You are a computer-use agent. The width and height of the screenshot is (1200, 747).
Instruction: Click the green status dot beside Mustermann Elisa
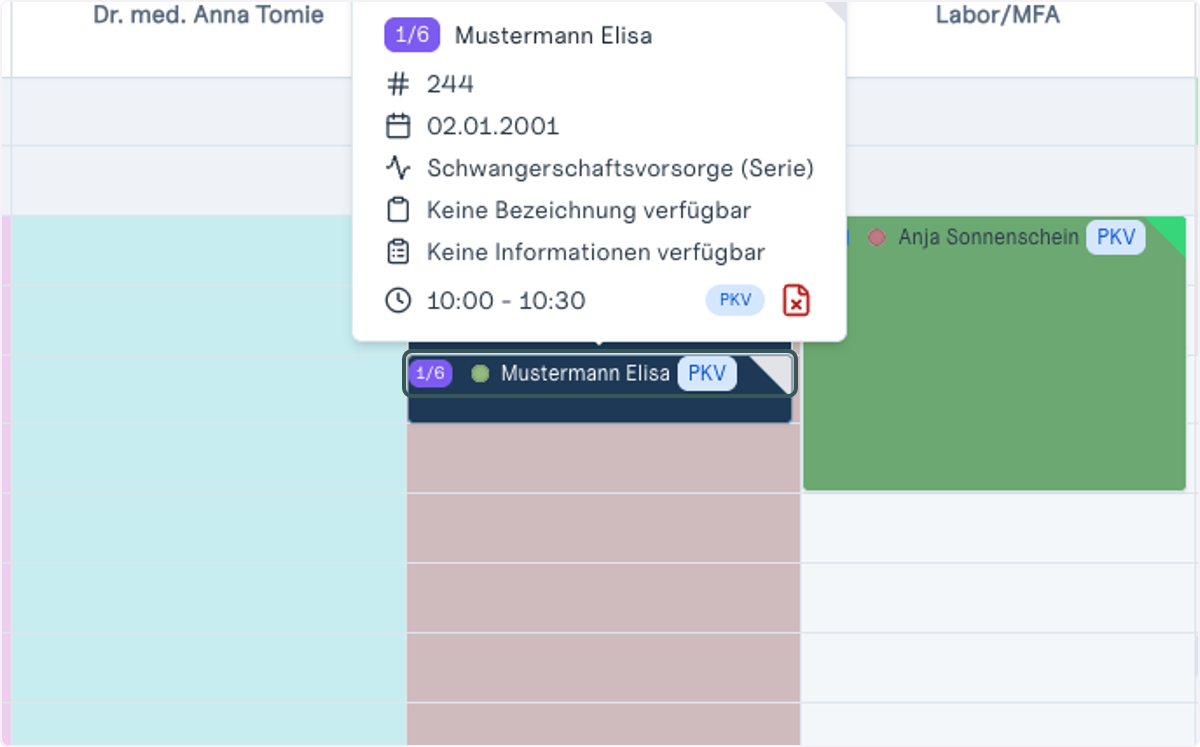(480, 374)
